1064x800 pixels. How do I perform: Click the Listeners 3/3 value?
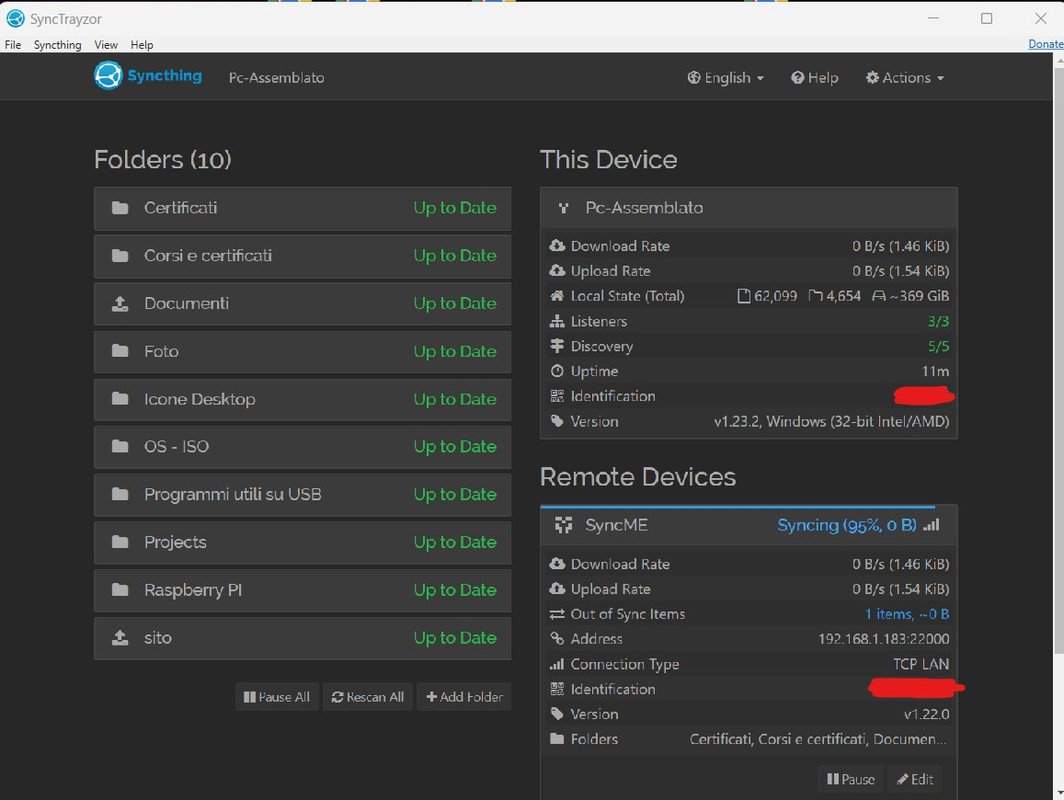pos(938,321)
